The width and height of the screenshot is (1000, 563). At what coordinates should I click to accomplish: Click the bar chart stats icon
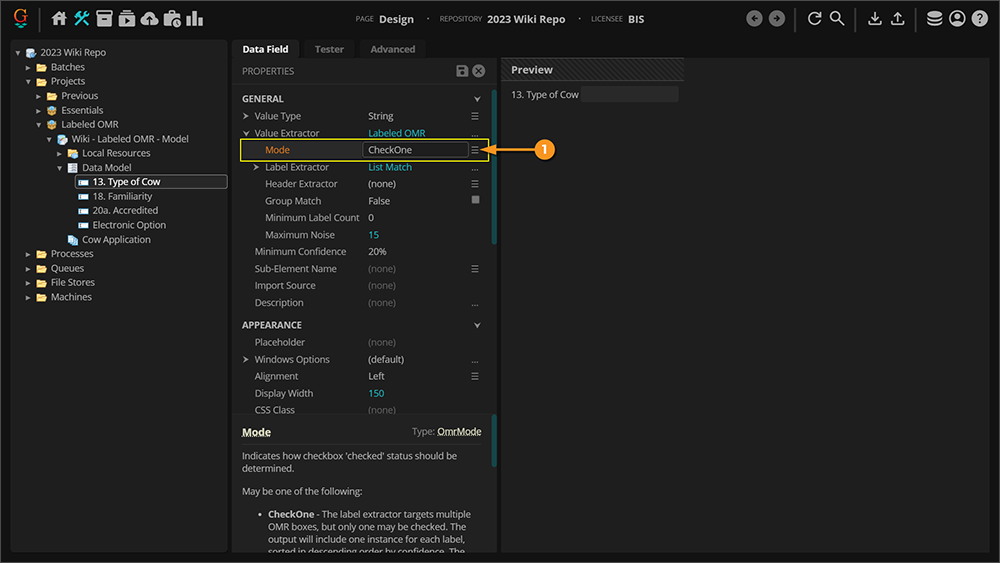tap(194, 19)
